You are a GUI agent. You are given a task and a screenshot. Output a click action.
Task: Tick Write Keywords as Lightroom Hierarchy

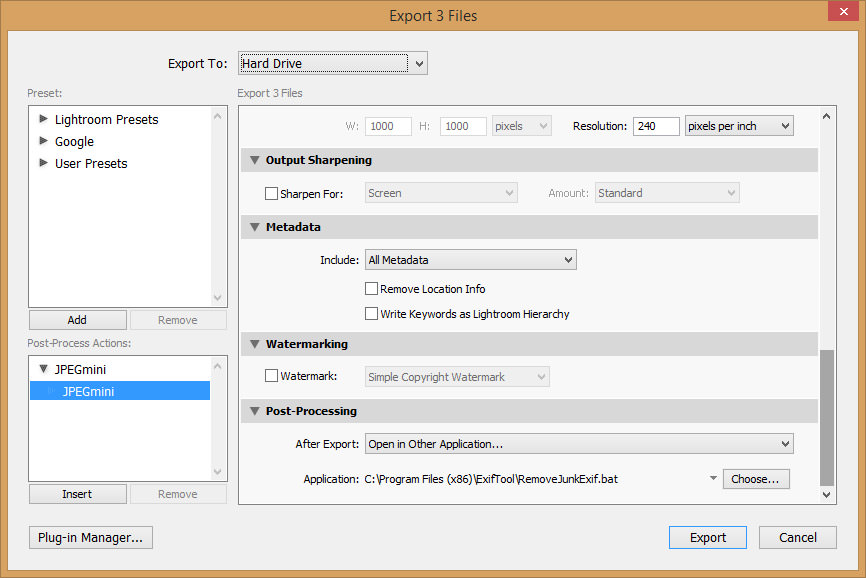coord(372,314)
